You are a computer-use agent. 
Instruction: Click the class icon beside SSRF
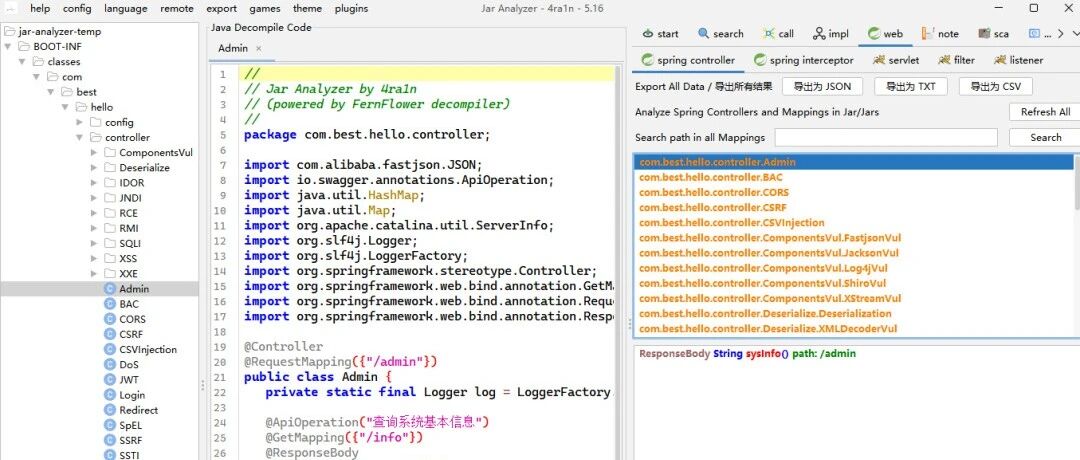point(110,440)
